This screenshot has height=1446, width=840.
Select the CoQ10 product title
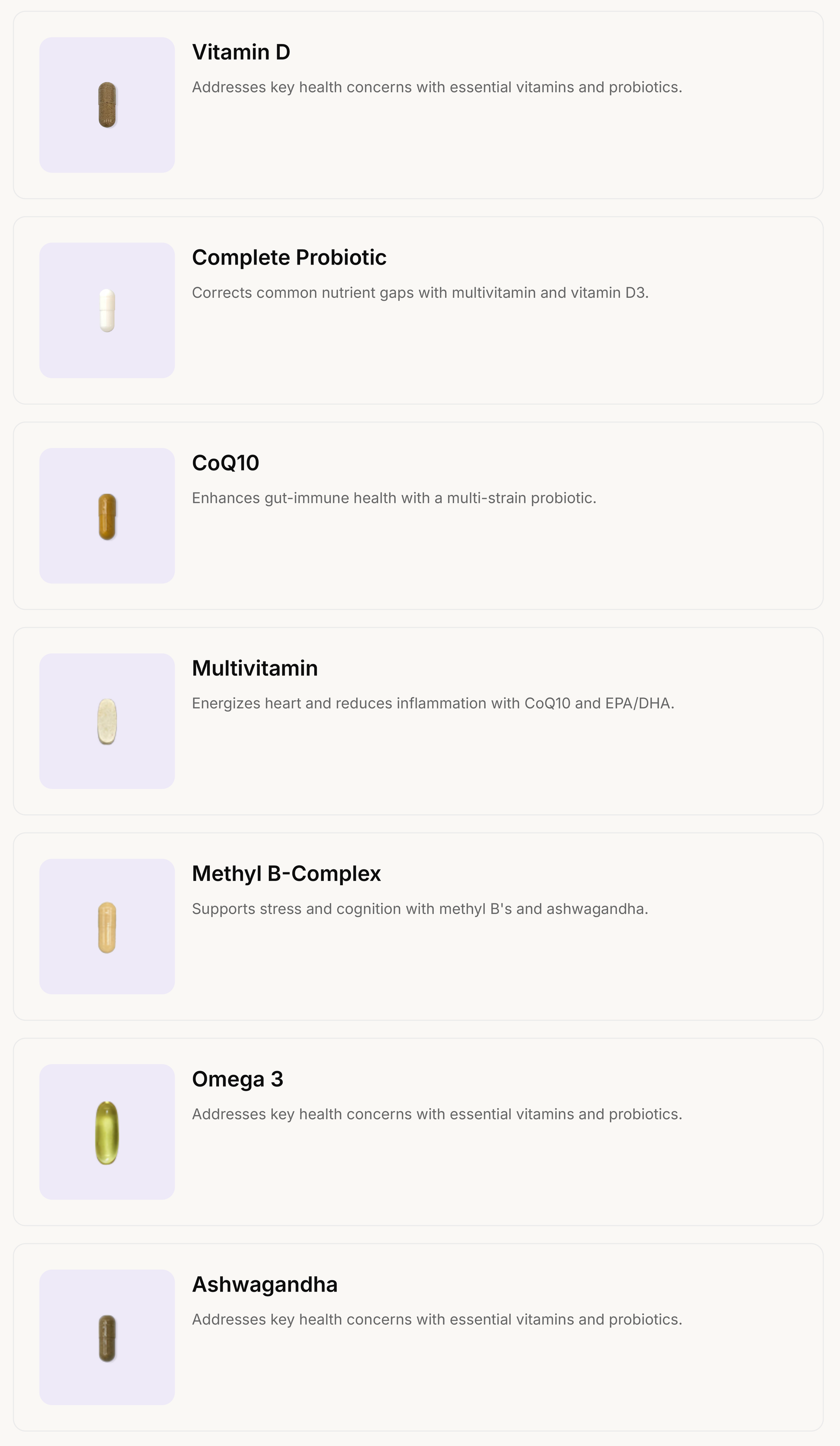(225, 463)
